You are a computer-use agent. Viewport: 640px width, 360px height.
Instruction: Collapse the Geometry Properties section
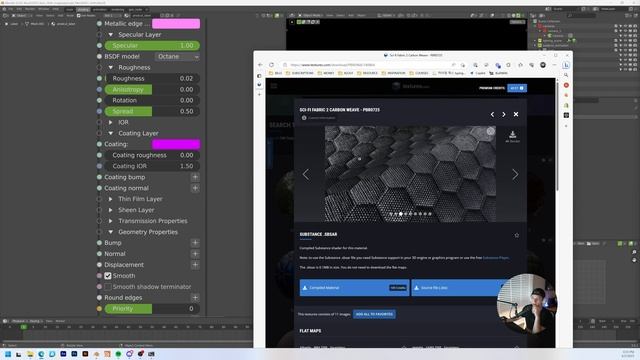click(x=111, y=232)
